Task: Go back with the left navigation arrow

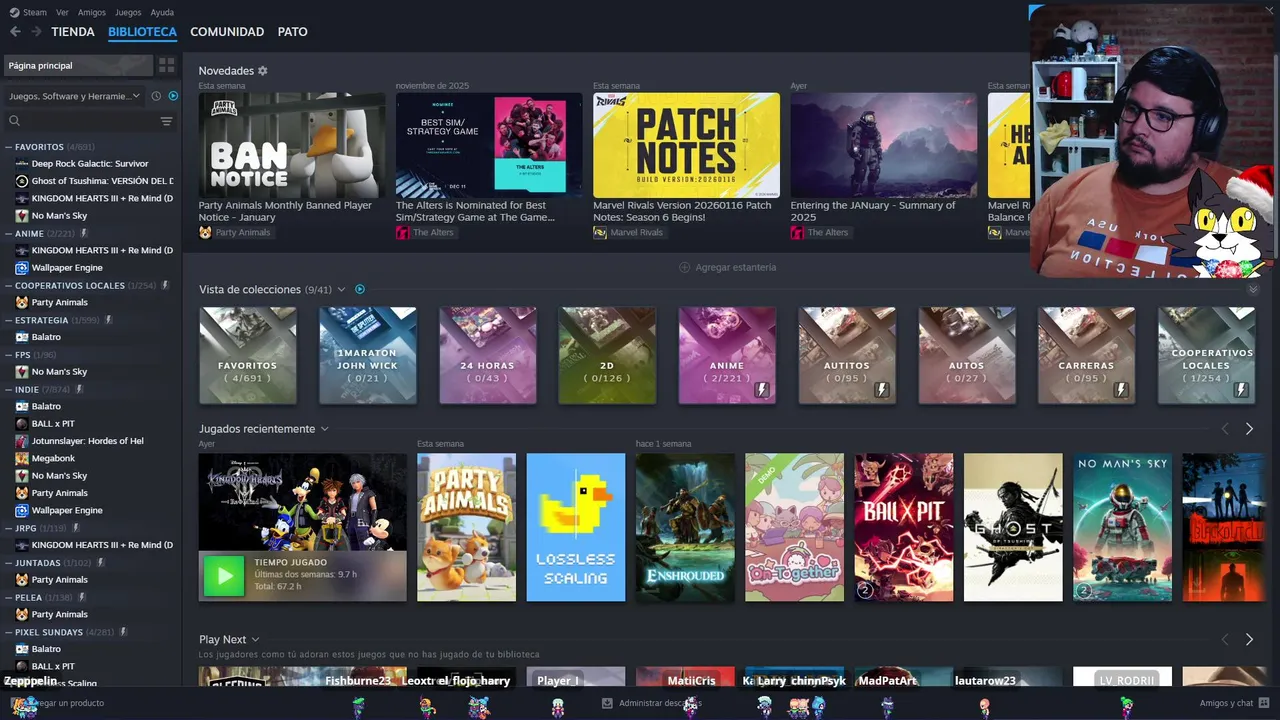Action: pos(15,32)
